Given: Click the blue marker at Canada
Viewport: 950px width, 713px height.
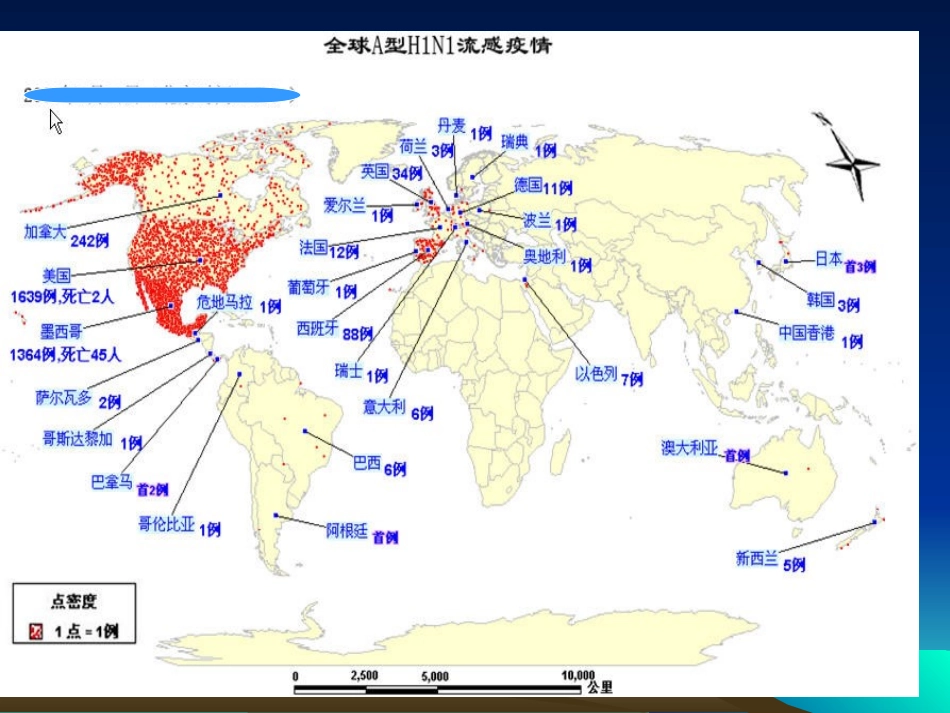Looking at the screenshot, I should pos(220,196).
